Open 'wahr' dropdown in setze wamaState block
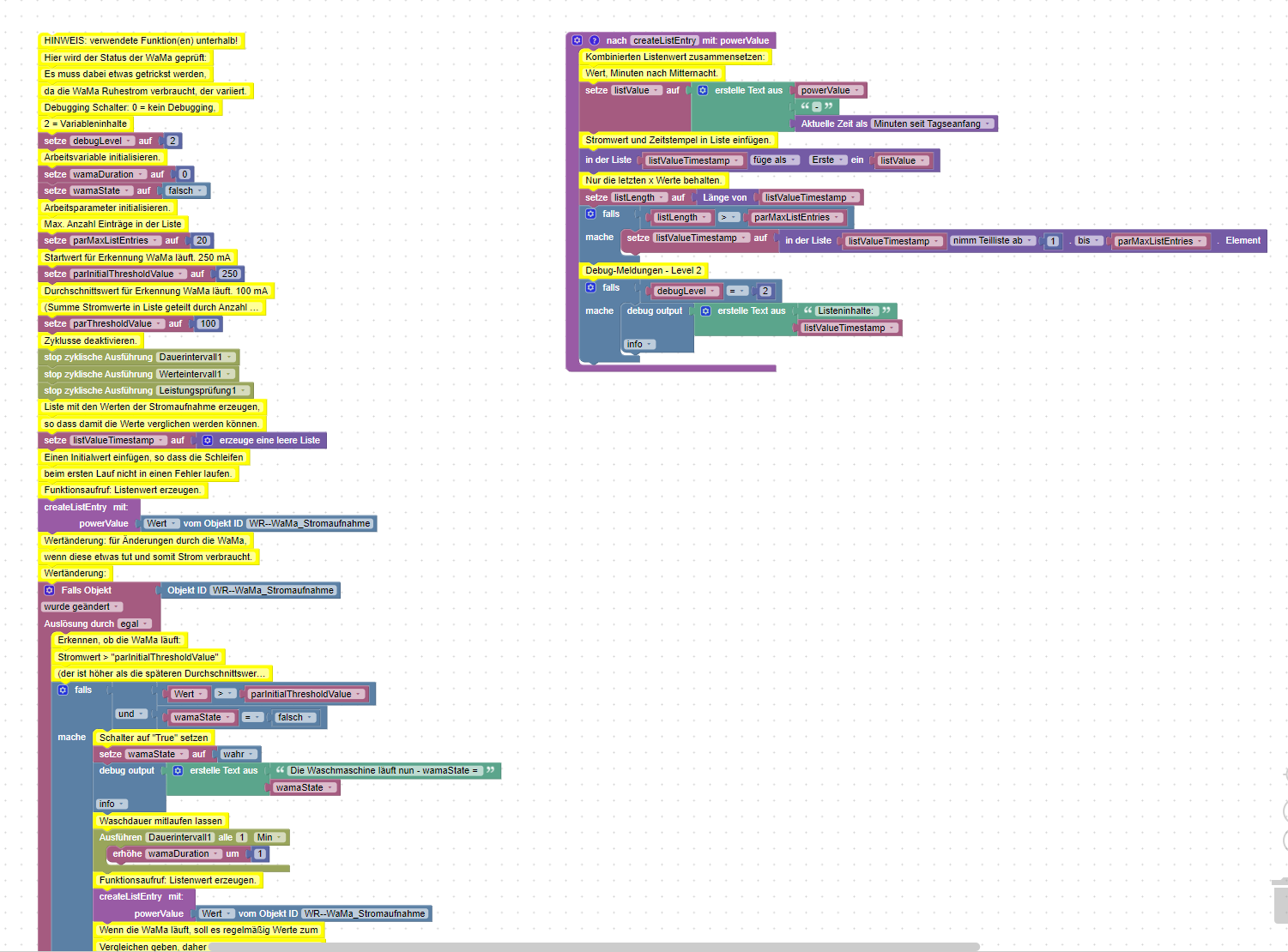The image size is (1288, 952). click(x=239, y=754)
